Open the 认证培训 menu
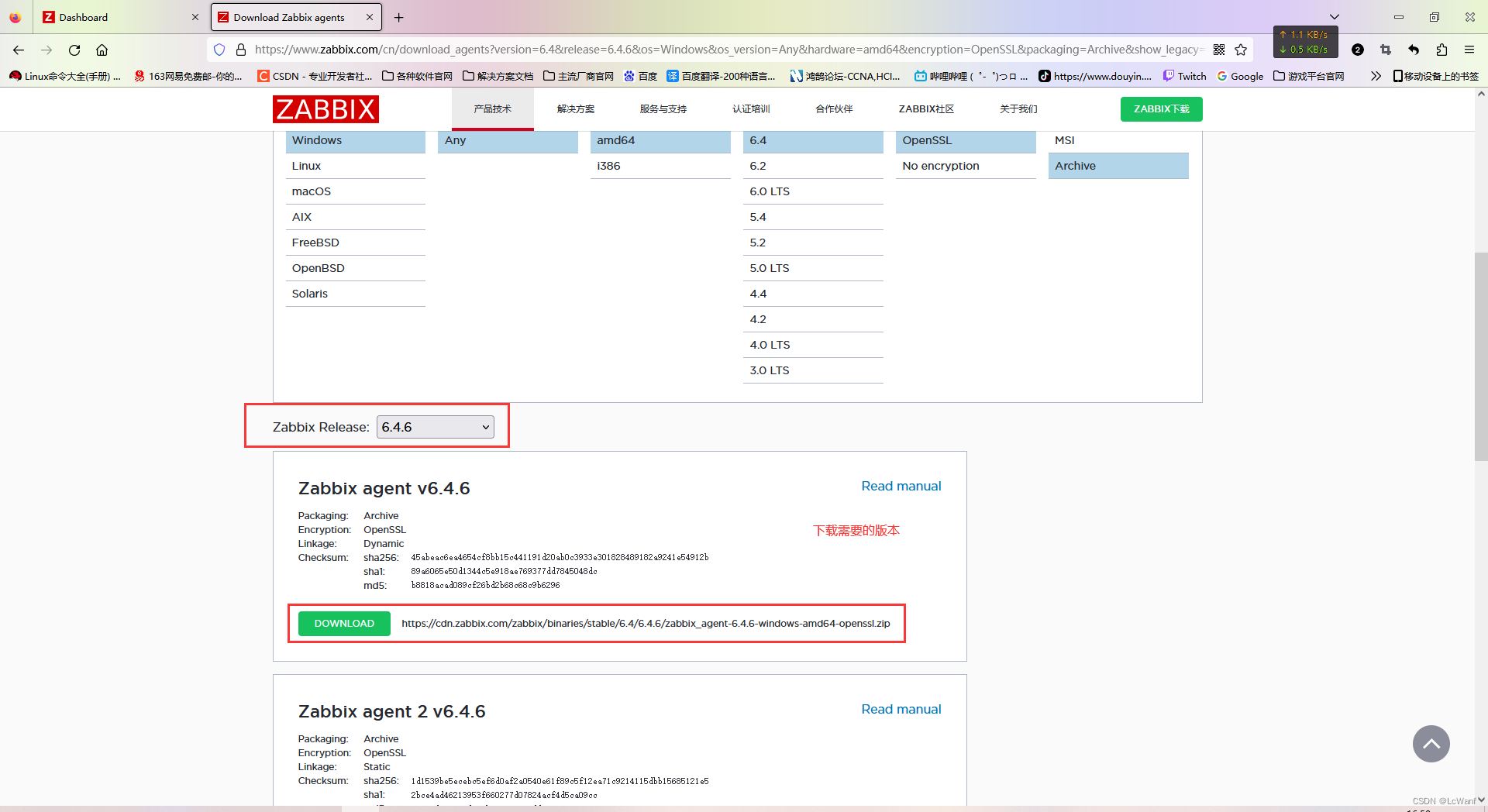This screenshot has width=1488, height=812. click(x=751, y=109)
